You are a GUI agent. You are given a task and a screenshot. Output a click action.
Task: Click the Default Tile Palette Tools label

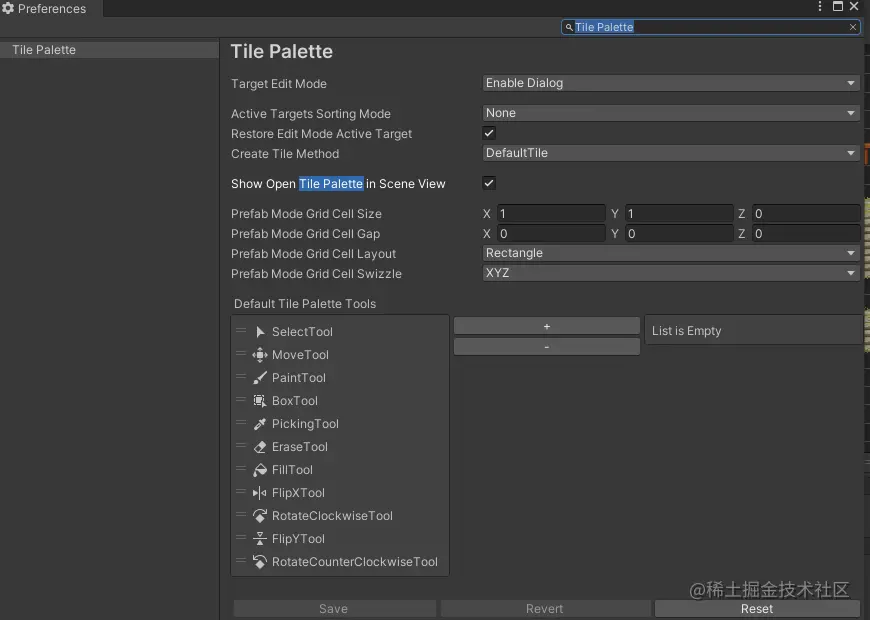pyautogui.click(x=305, y=304)
